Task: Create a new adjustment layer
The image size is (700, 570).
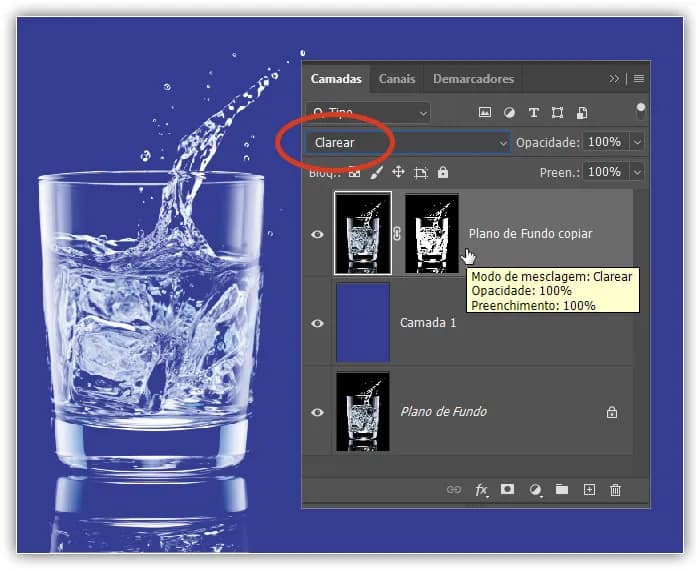Action: click(x=535, y=489)
